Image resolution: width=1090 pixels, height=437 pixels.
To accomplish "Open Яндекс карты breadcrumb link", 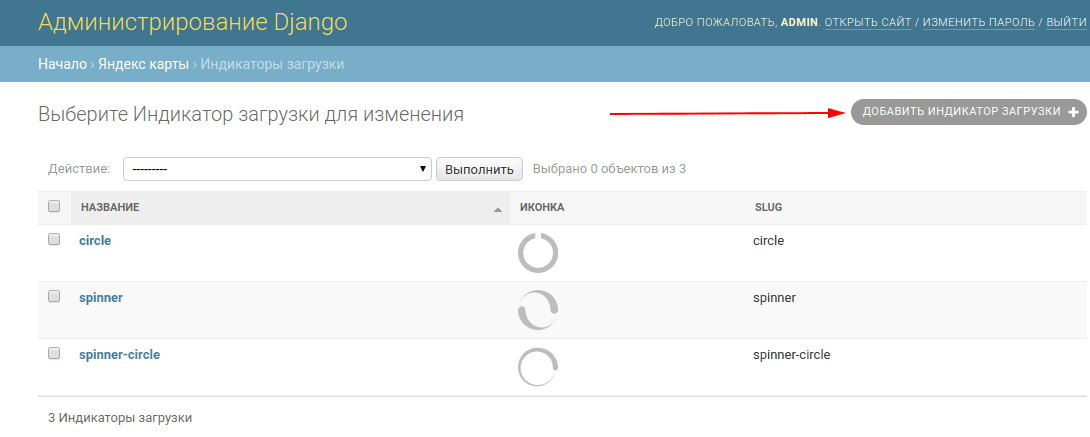I will pos(143,65).
